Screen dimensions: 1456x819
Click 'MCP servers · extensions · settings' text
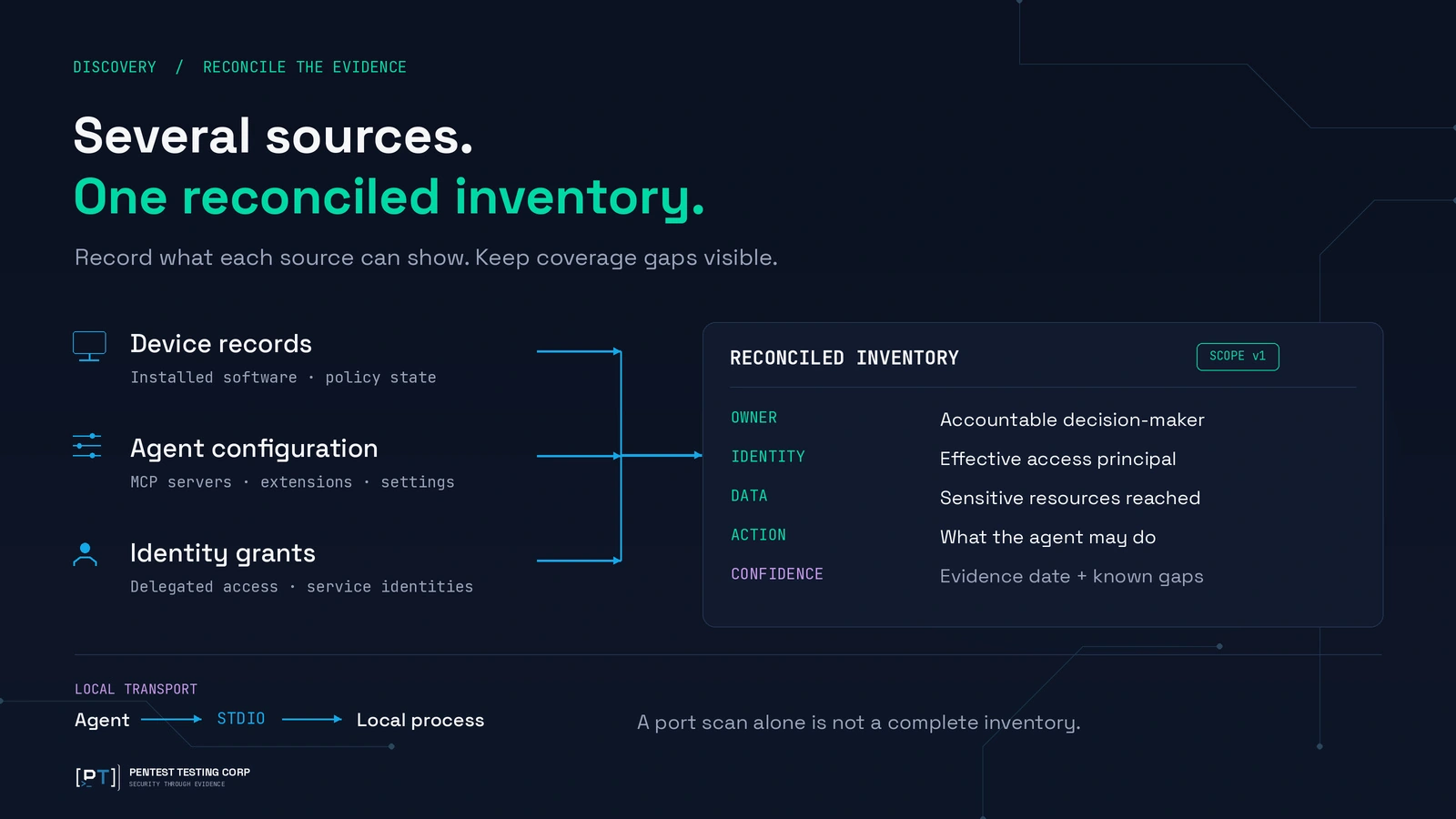[x=292, y=482]
